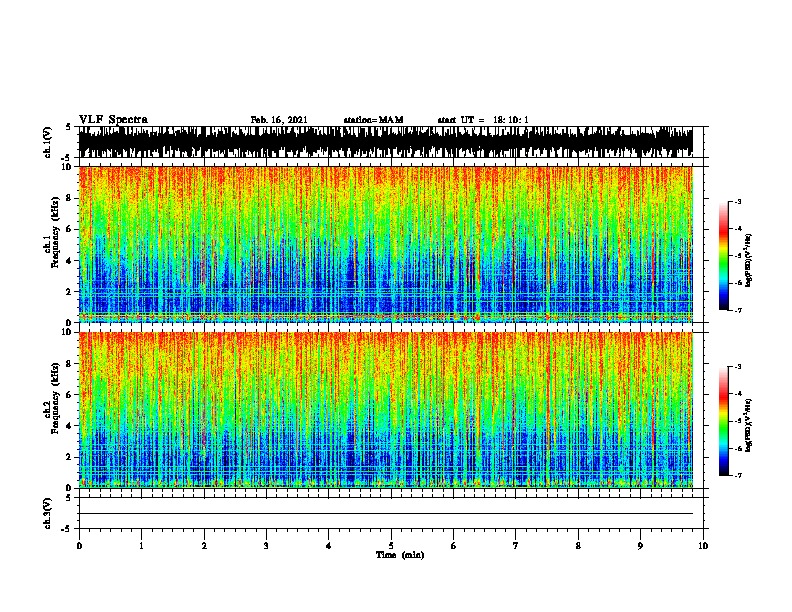Click the '8' time axis tick label

(x=578, y=545)
